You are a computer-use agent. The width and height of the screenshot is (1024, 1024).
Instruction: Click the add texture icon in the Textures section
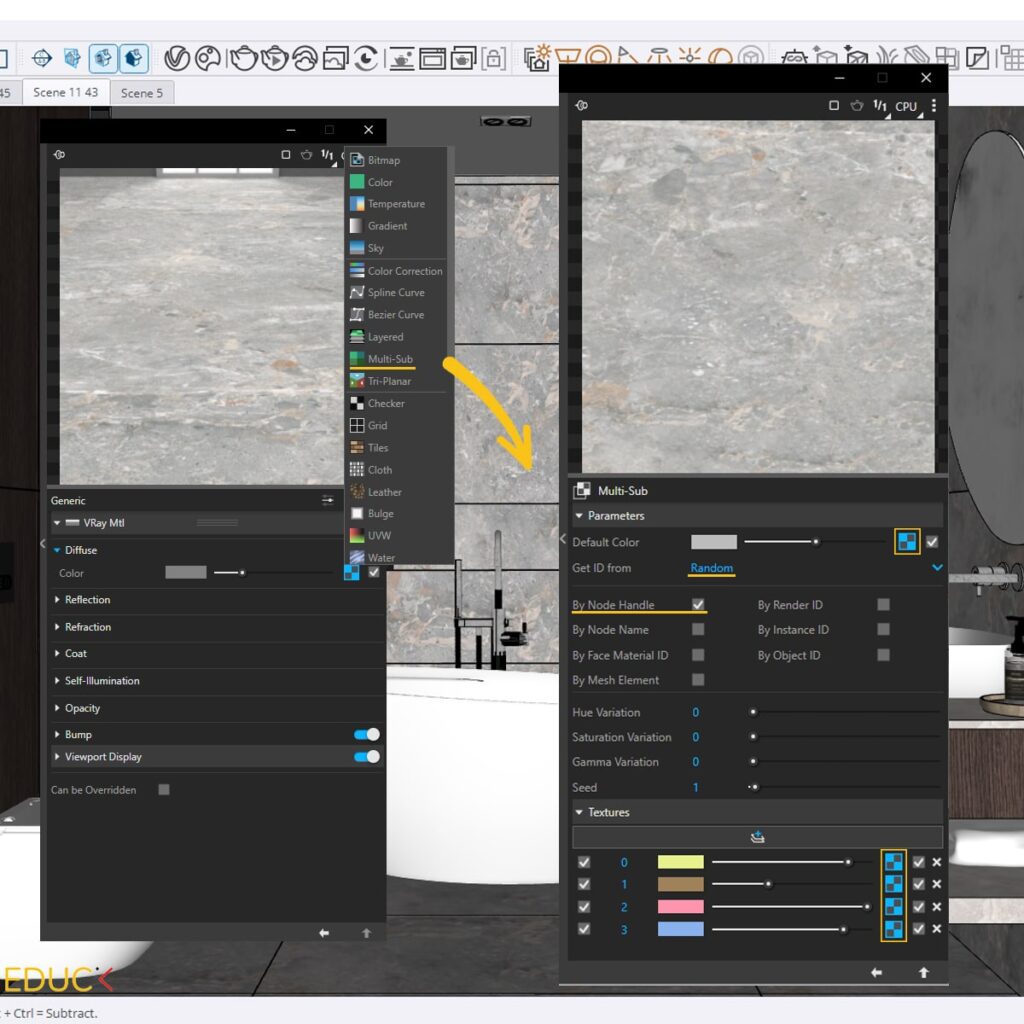click(757, 837)
